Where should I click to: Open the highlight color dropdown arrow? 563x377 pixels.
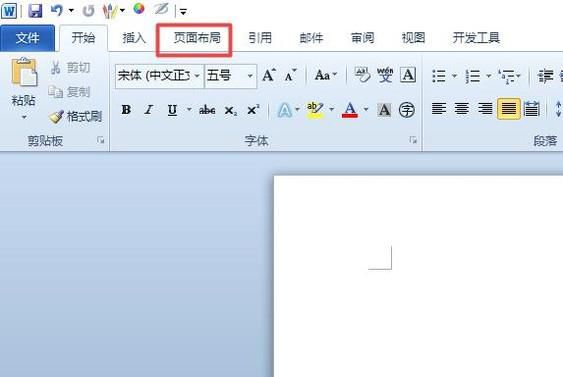331,110
